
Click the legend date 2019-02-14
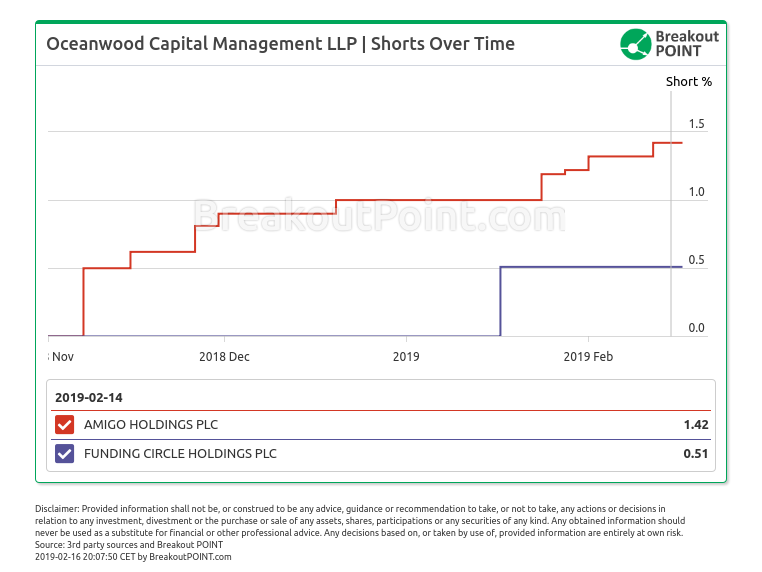88,398
